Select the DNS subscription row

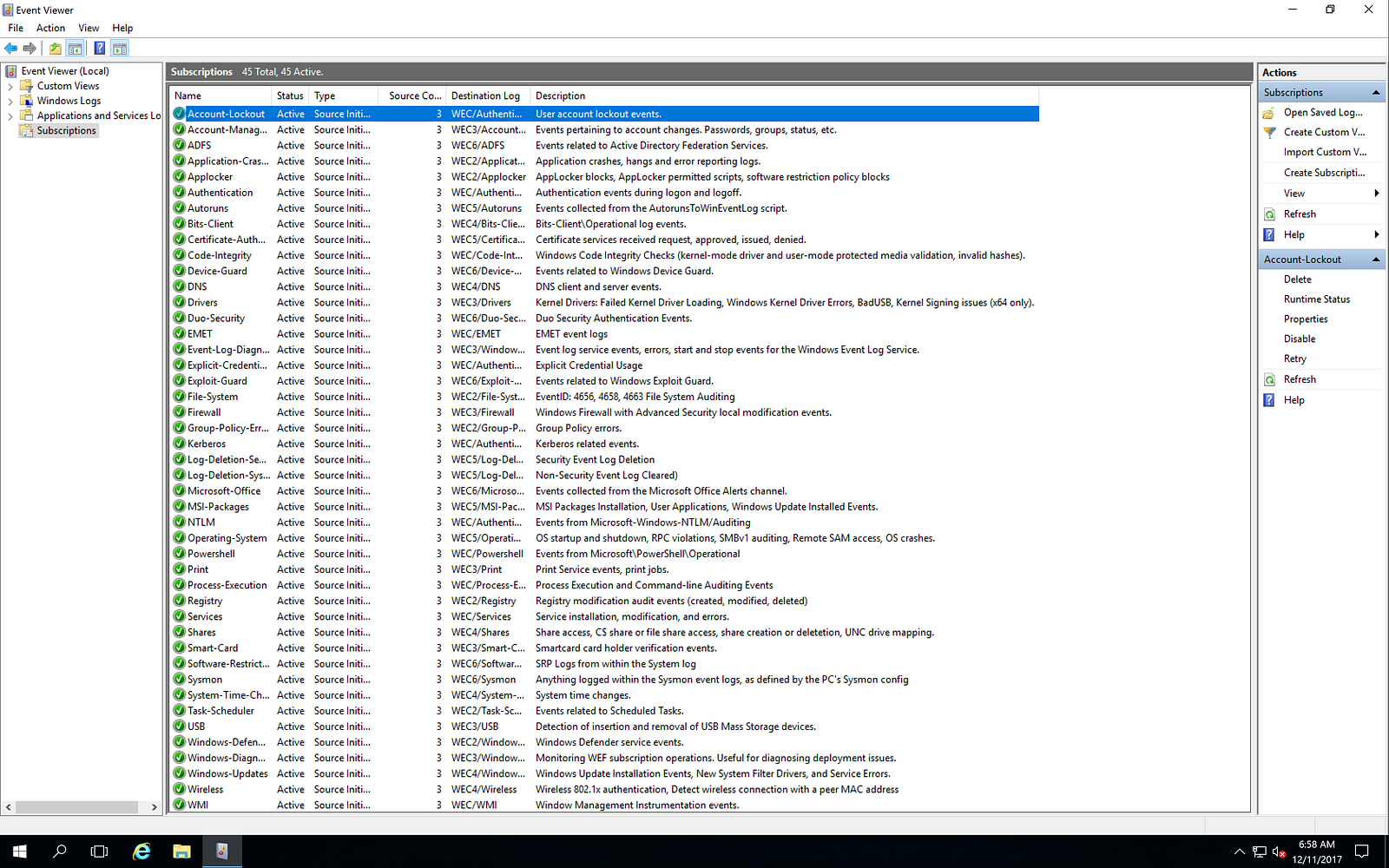point(604,286)
